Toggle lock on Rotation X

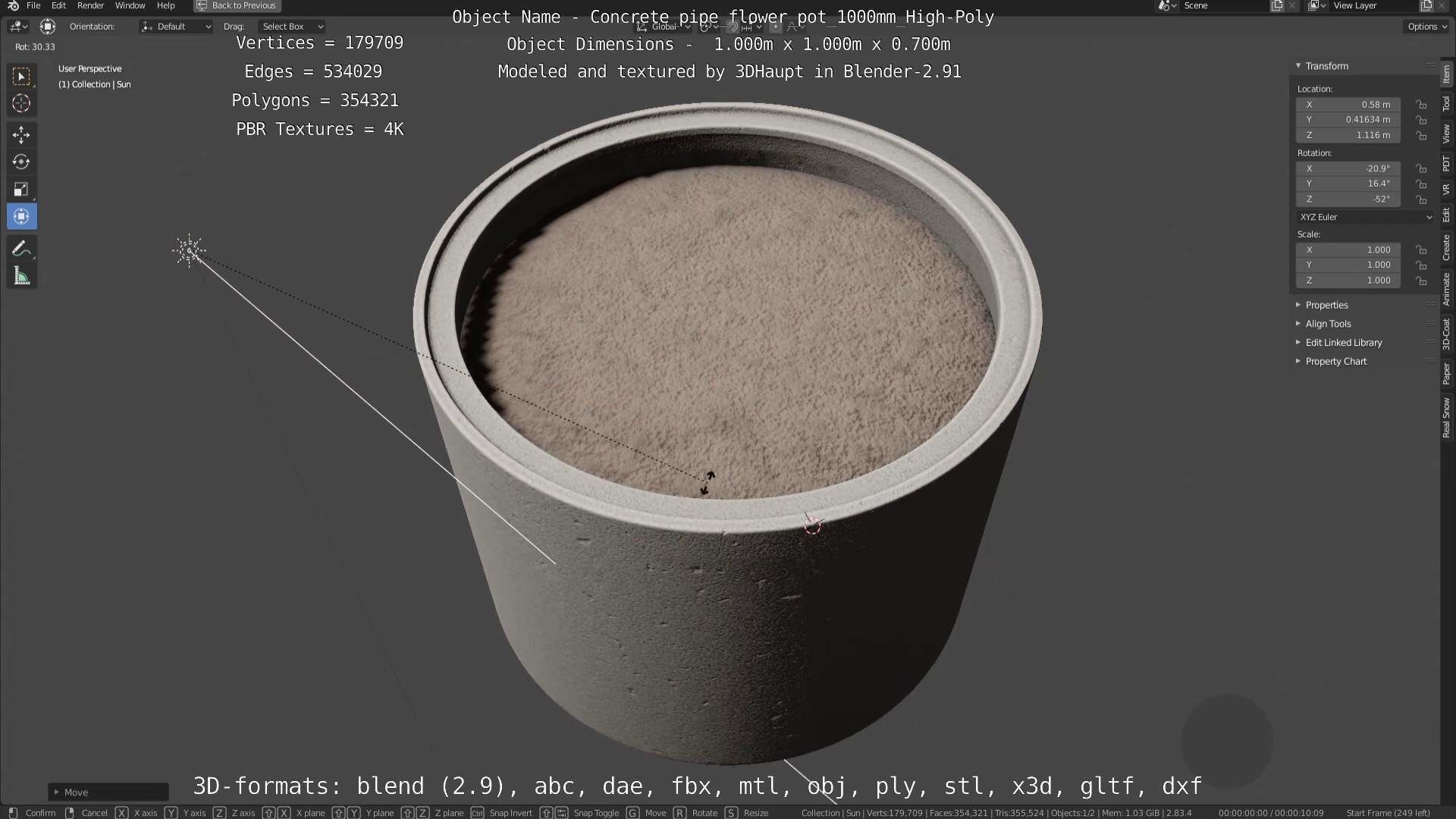(1422, 168)
